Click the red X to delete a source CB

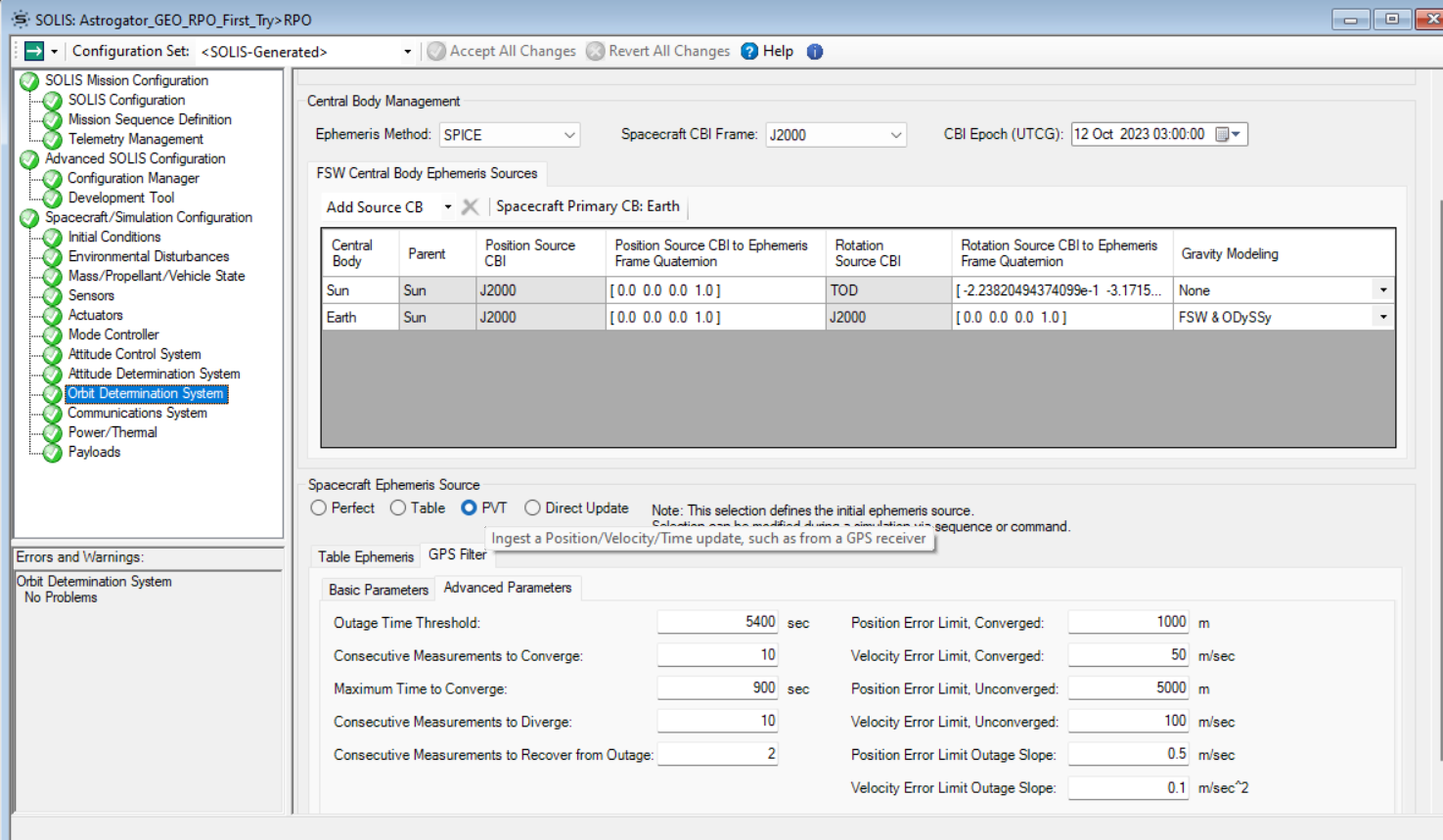point(470,206)
